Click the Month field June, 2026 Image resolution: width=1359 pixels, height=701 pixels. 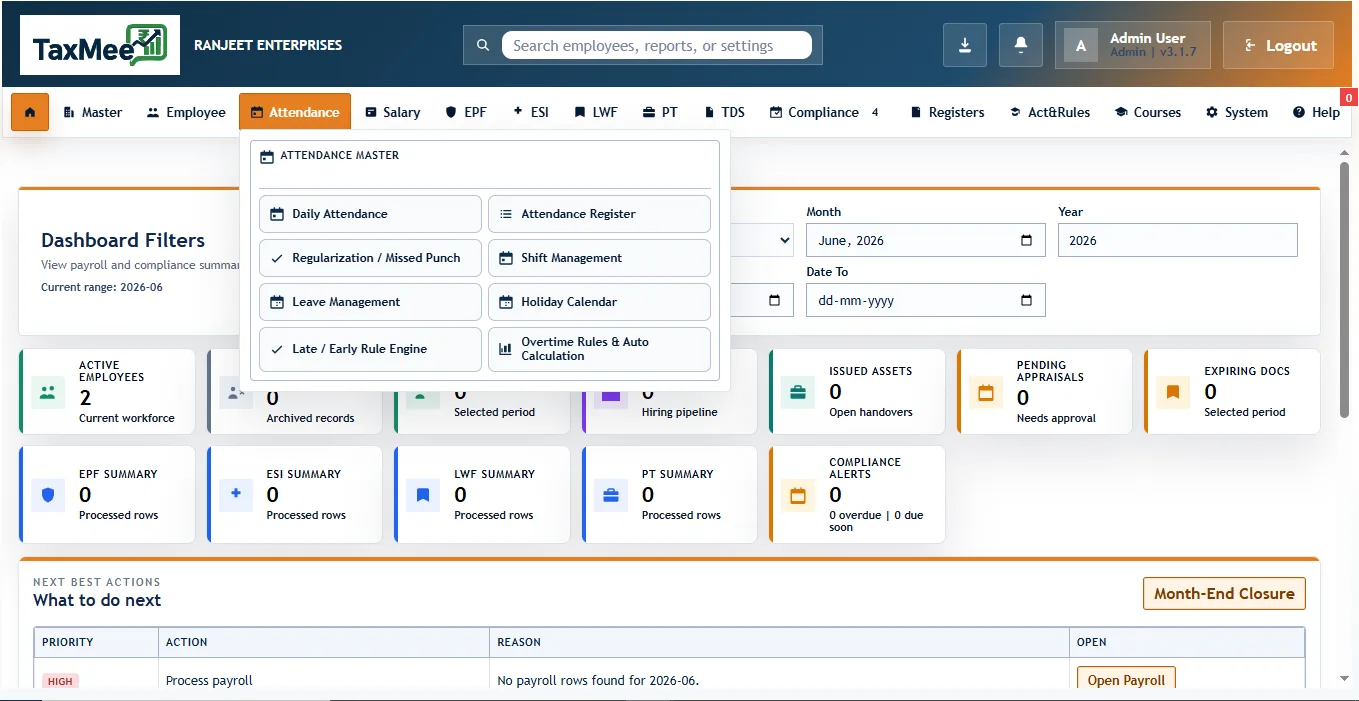coord(926,240)
